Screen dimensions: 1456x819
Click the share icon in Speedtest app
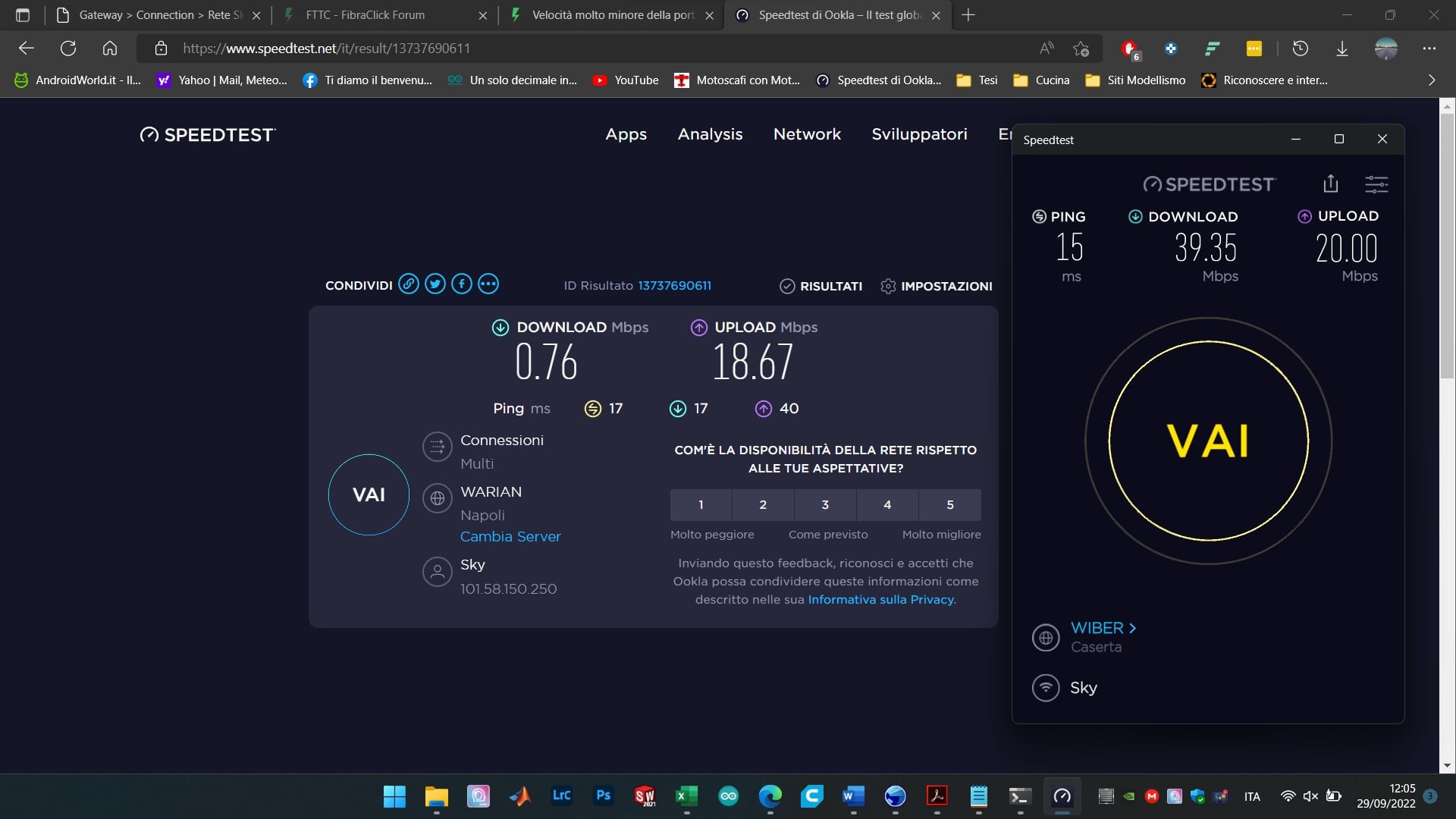pos(1331,184)
